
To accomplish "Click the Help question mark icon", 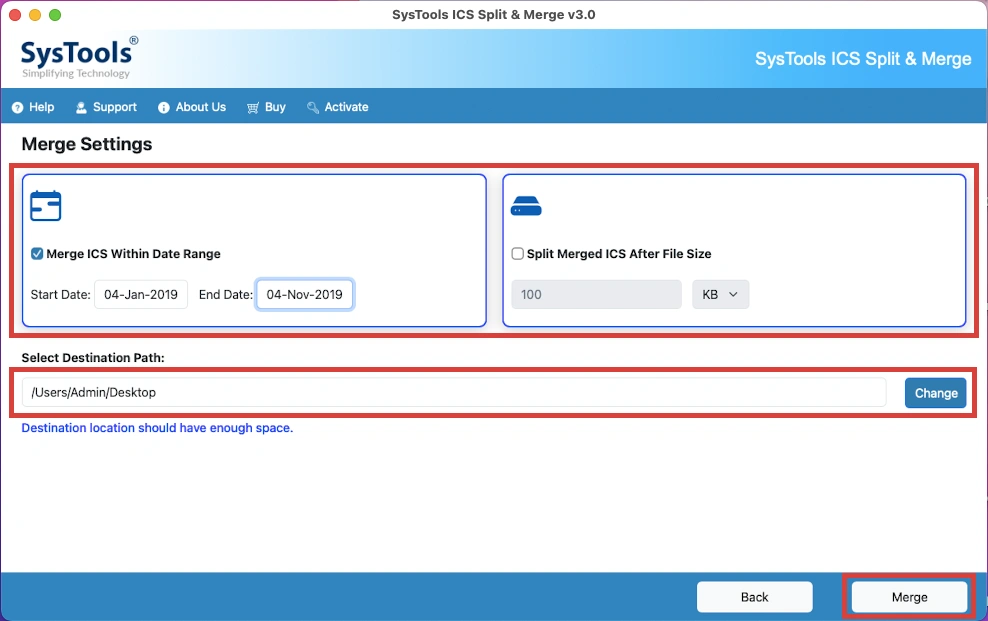I will click(17, 108).
